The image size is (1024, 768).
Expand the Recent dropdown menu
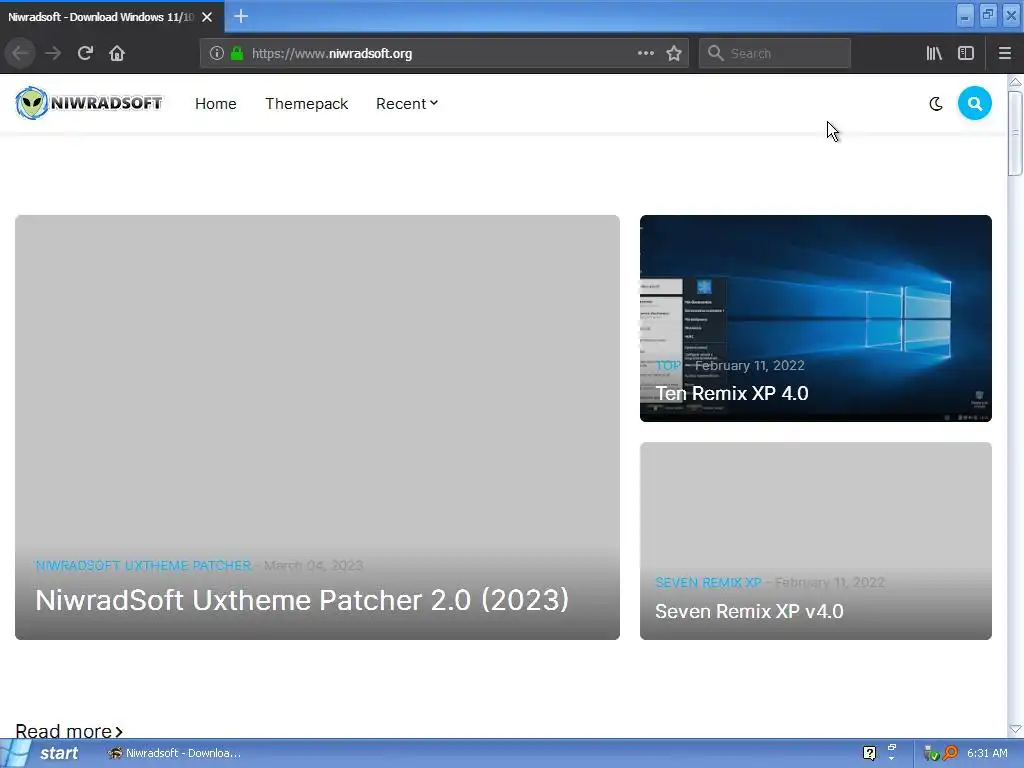click(x=406, y=104)
